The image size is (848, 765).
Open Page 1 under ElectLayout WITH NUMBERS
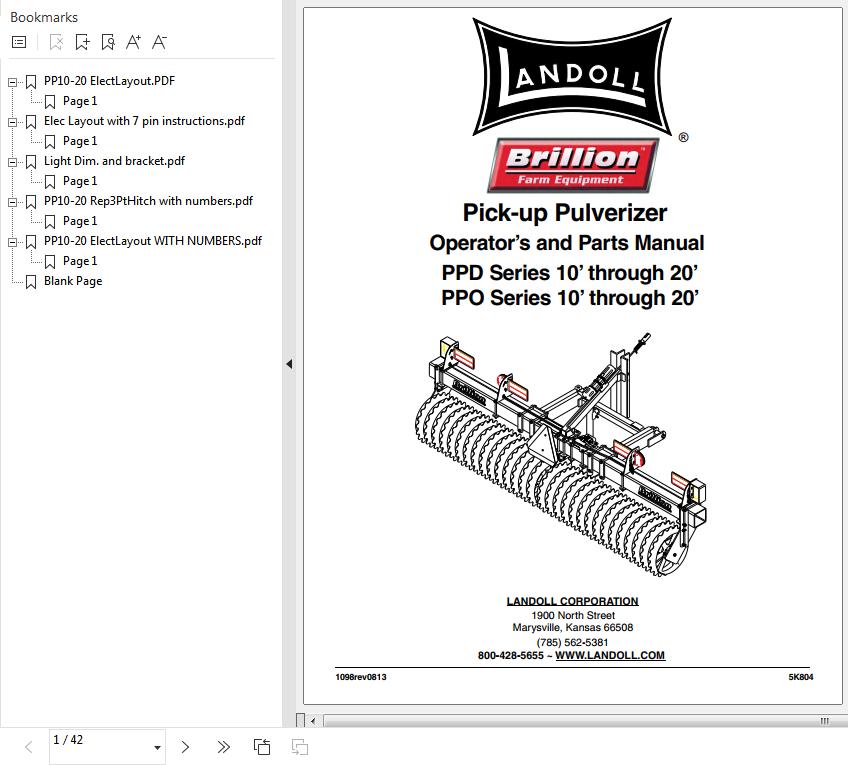[80, 261]
